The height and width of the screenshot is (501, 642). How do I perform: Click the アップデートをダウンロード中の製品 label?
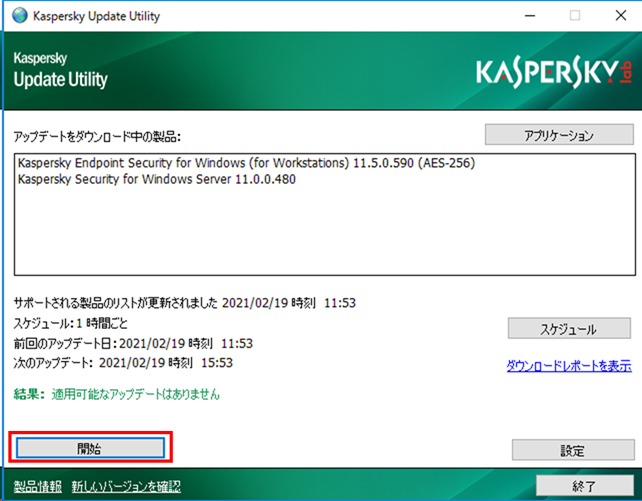[x=97, y=136]
